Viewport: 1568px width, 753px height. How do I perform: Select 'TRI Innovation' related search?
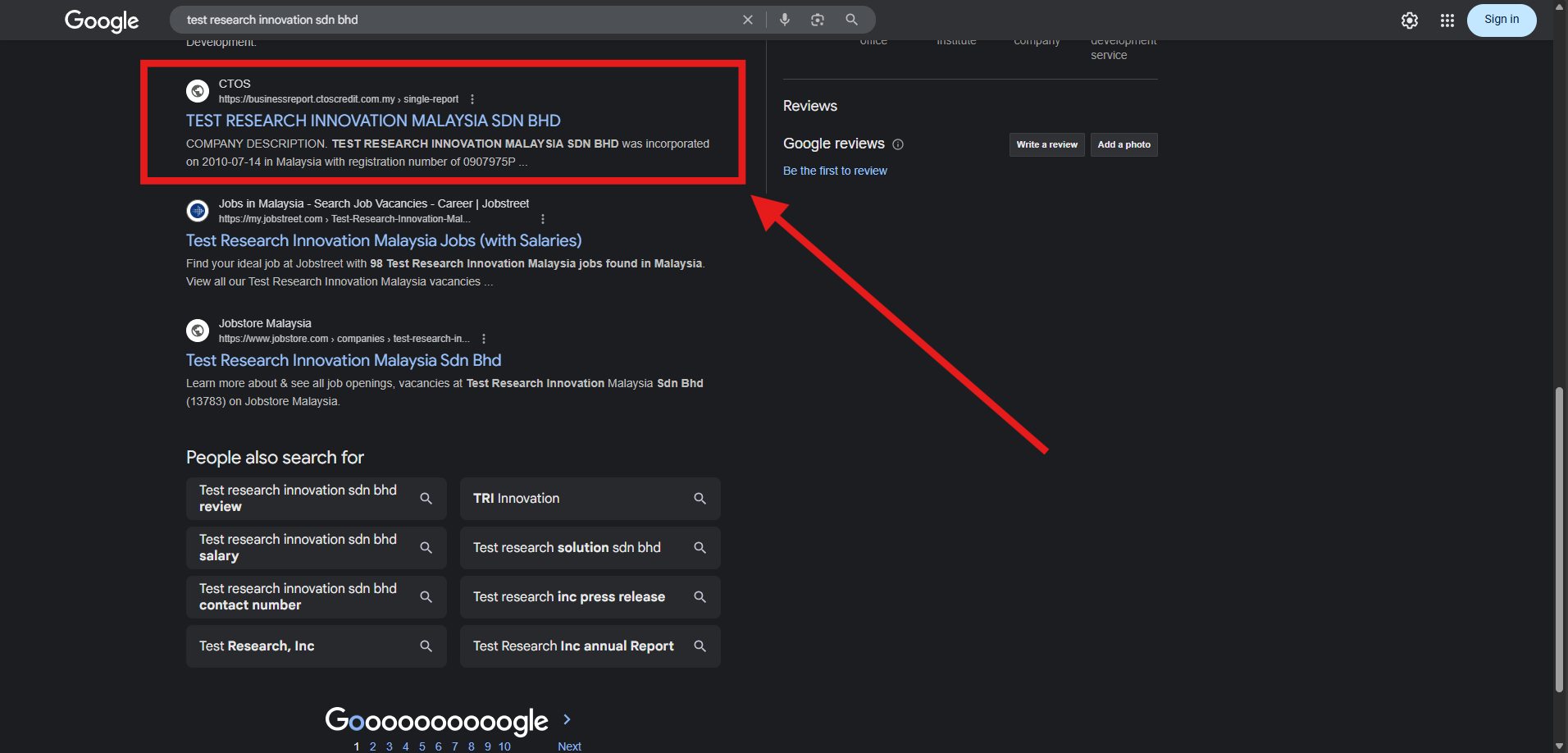pyautogui.click(x=590, y=499)
